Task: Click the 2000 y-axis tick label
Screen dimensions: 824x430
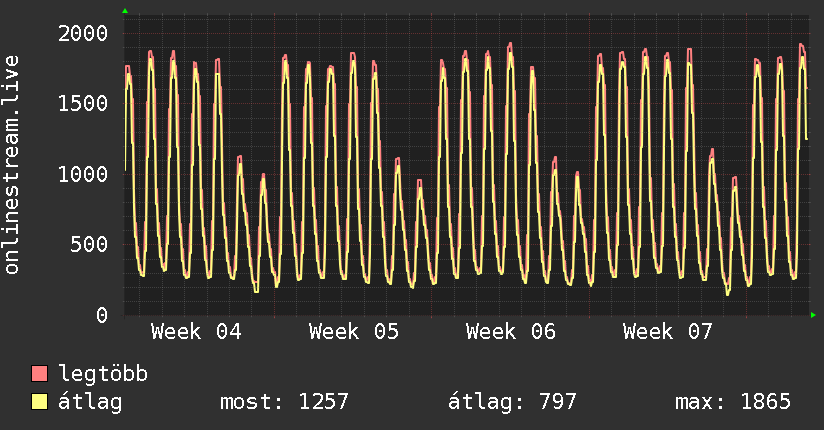Action: coord(83,34)
